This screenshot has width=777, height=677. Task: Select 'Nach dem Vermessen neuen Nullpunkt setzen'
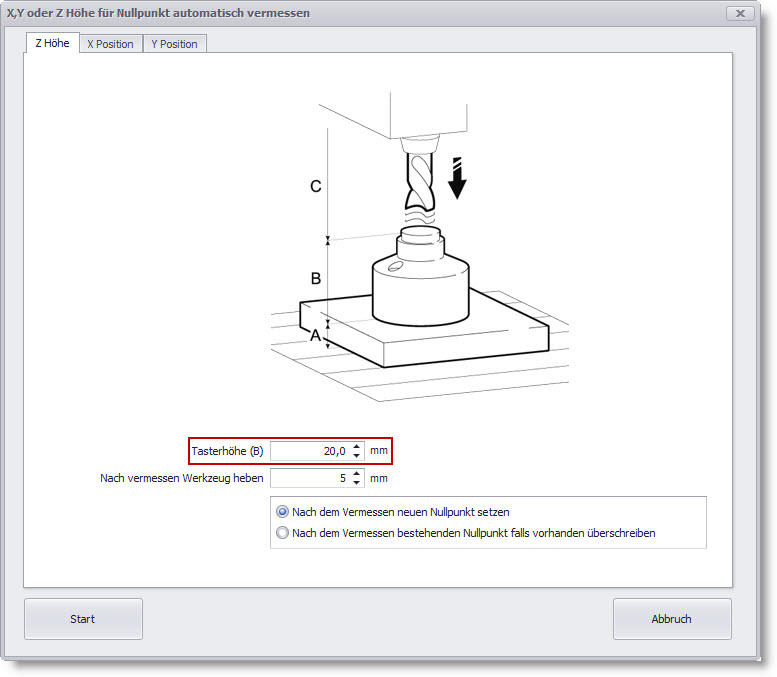(283, 511)
